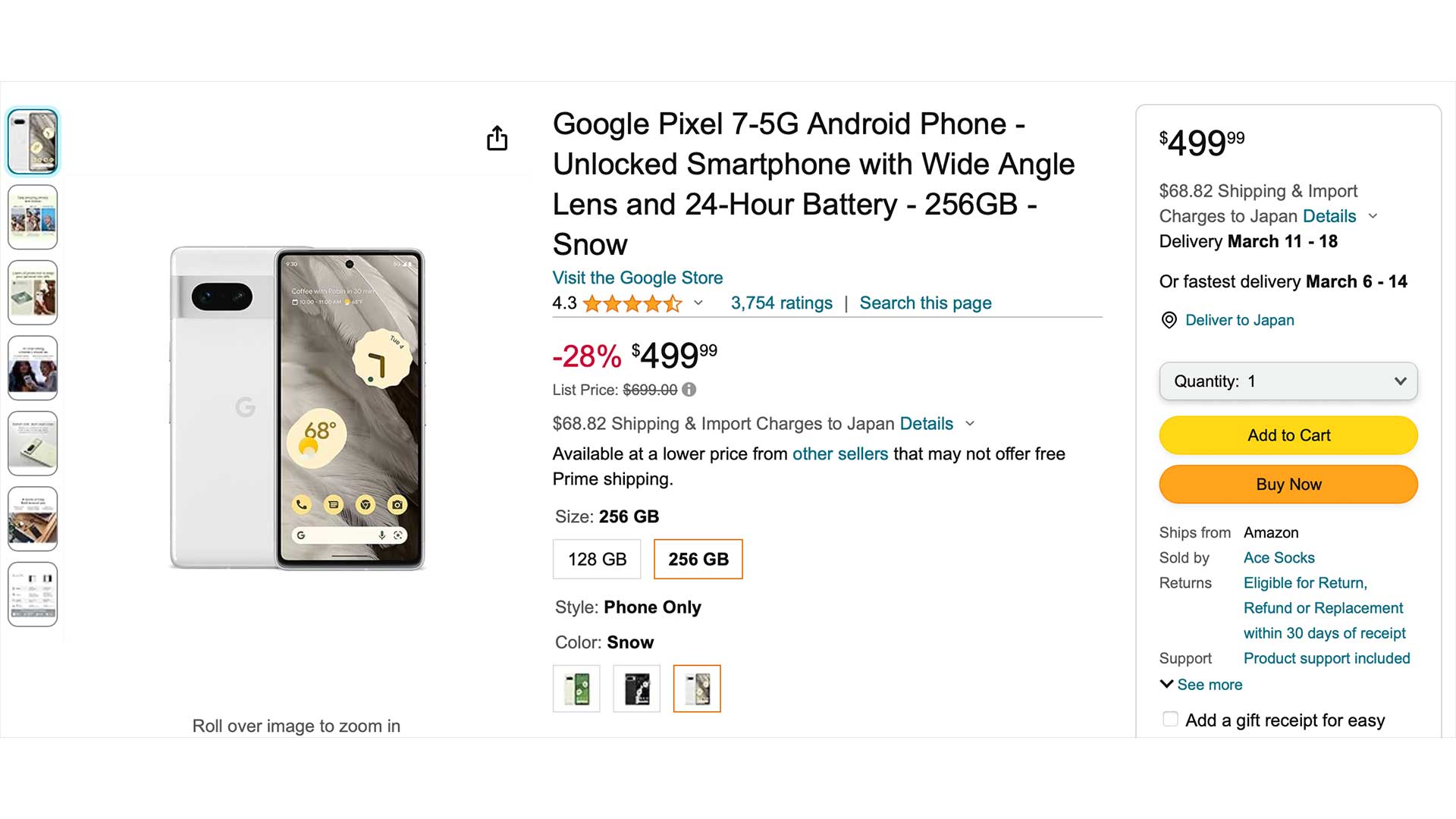Click the List Price info icon
1456x819 pixels.
point(689,390)
